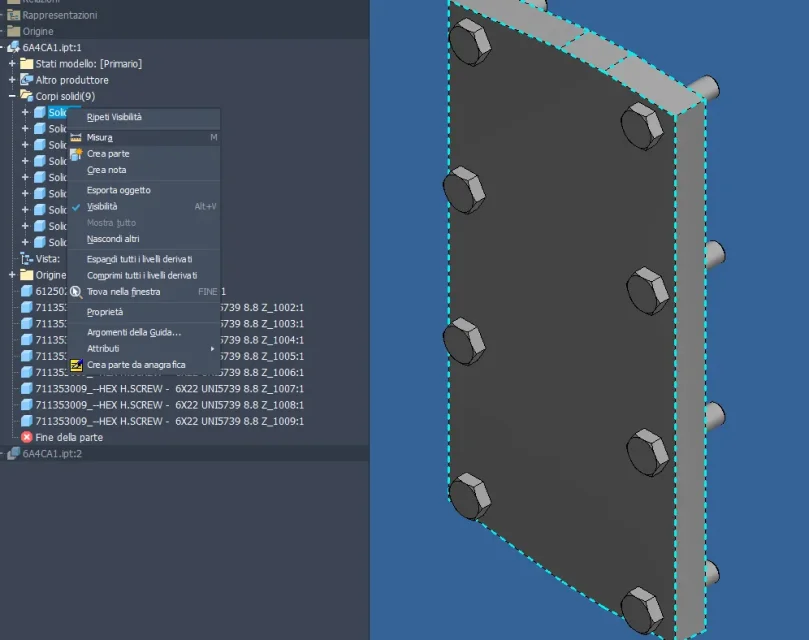Viewport: 809px width, 640px height.
Task: Expand the Altro produttore node
Action: click(x=12, y=80)
